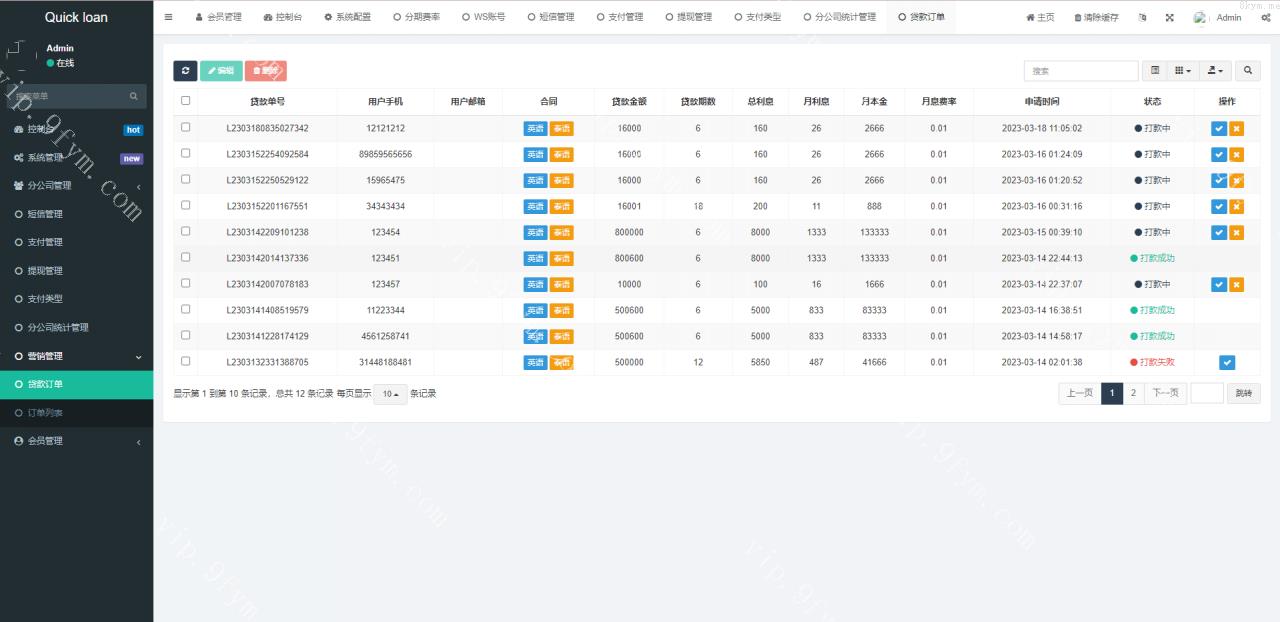Image resolution: width=1280 pixels, height=622 pixels.
Task: Open the export dropdown near the search box
Action: [1215, 70]
